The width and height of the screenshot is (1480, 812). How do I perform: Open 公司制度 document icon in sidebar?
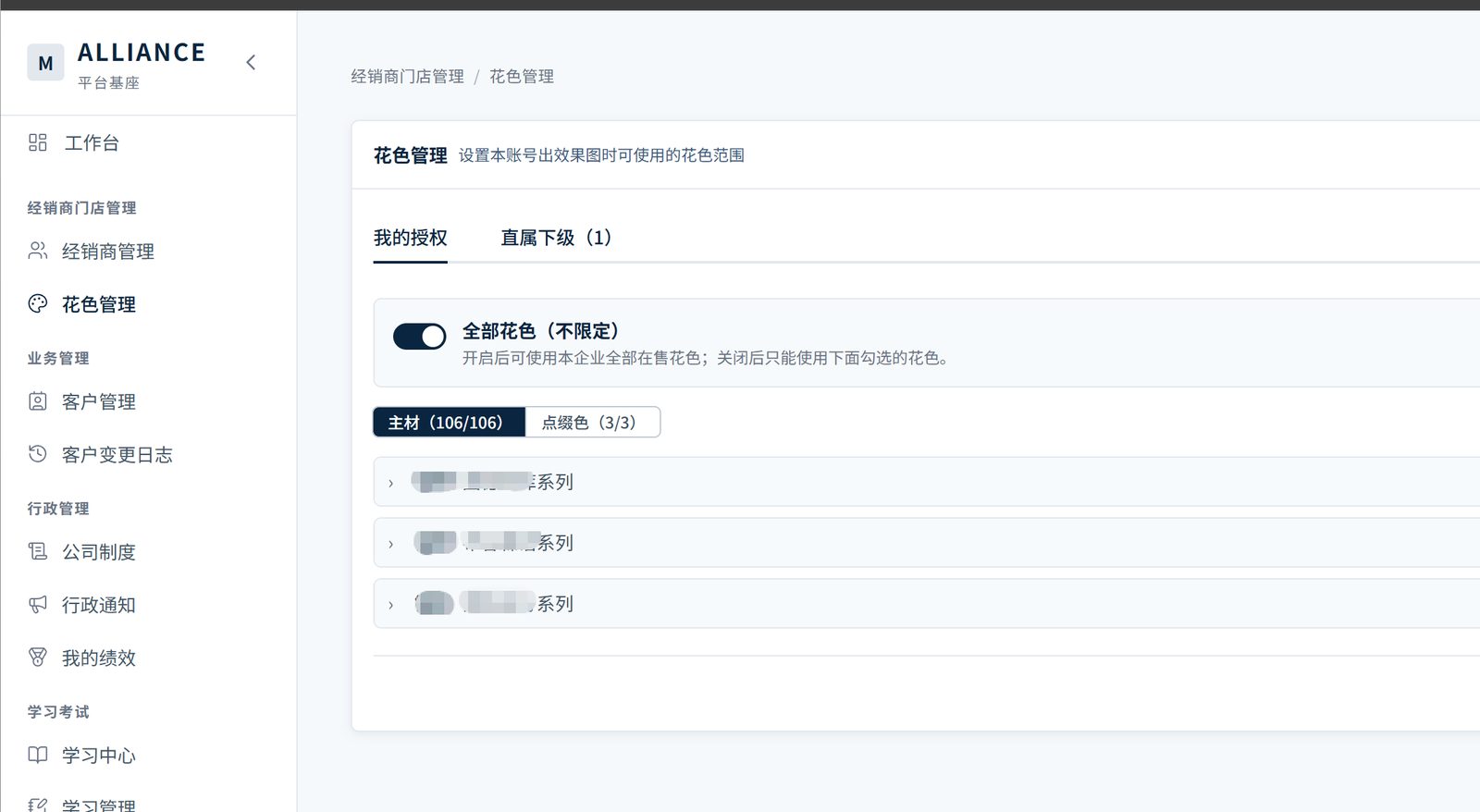click(x=38, y=551)
